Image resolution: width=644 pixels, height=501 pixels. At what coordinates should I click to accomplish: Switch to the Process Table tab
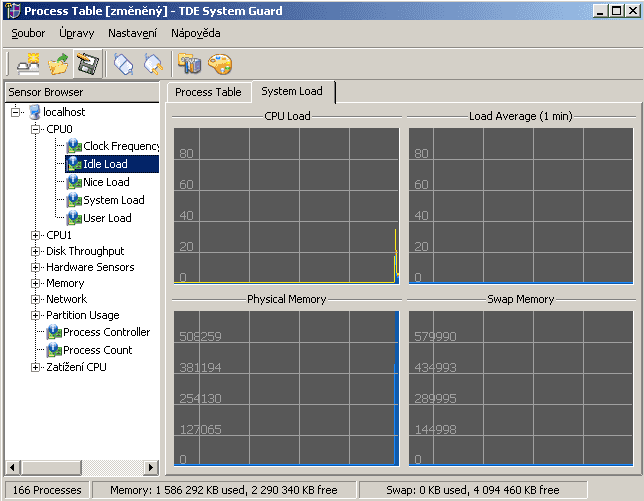(208, 92)
